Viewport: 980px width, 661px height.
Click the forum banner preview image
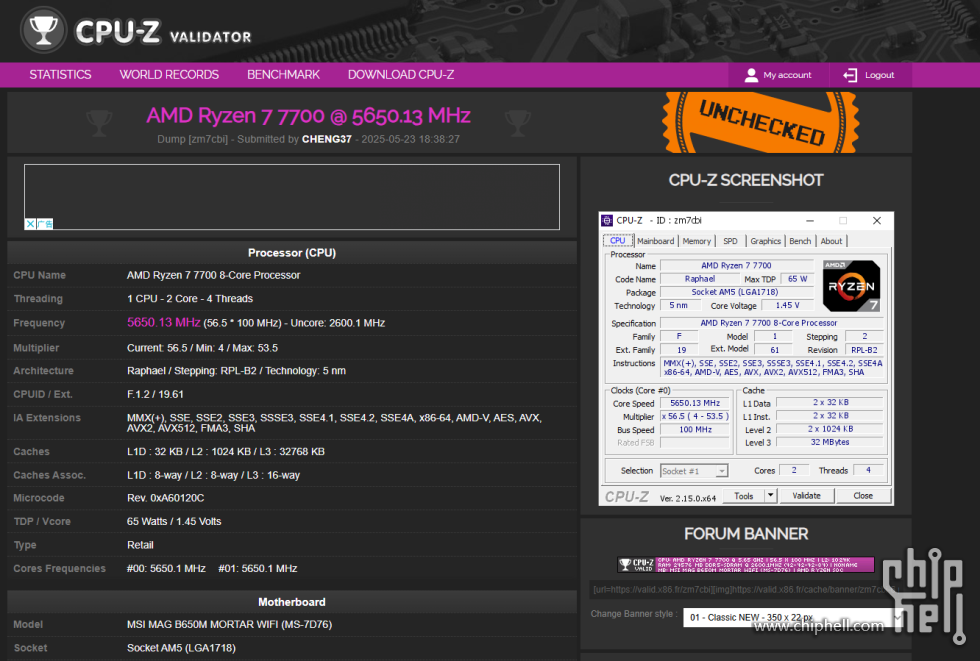pyautogui.click(x=746, y=565)
